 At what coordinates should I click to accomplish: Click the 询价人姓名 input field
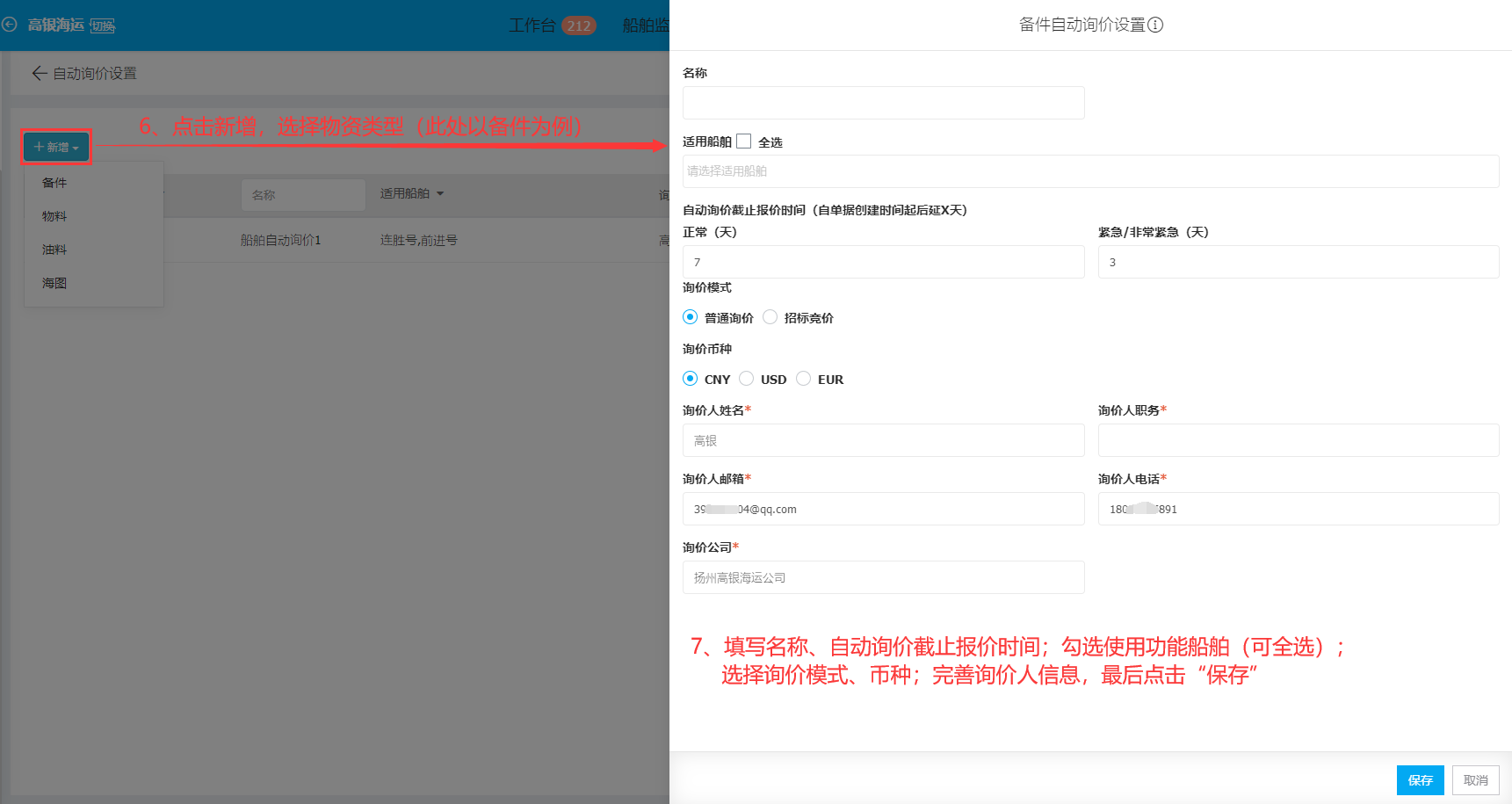click(883, 440)
